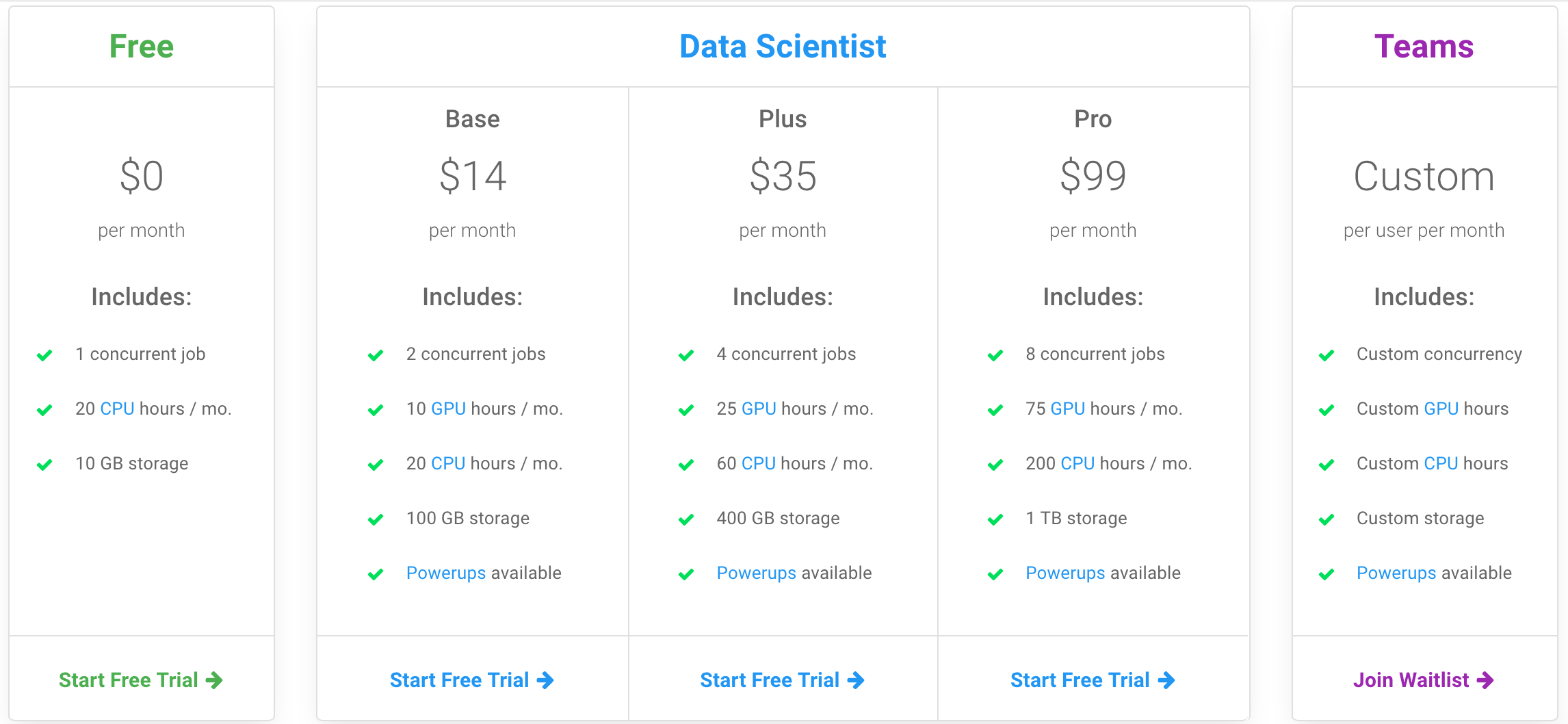Start Free Trial for Pro plan

click(x=1080, y=680)
